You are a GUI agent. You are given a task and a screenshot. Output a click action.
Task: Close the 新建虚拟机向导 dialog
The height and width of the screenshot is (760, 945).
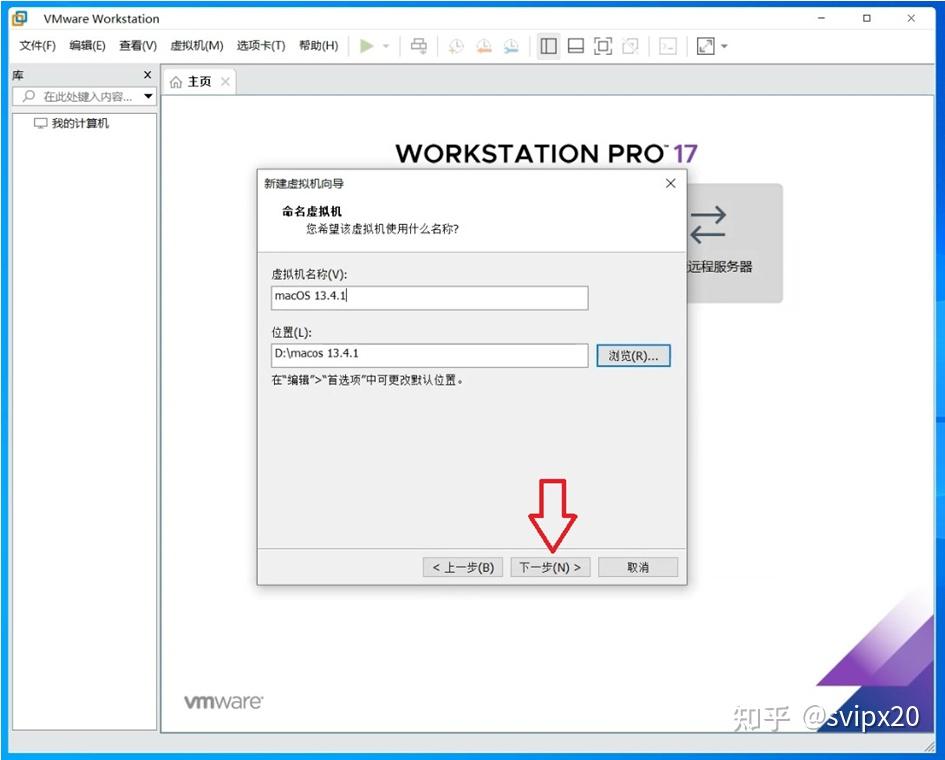click(671, 183)
